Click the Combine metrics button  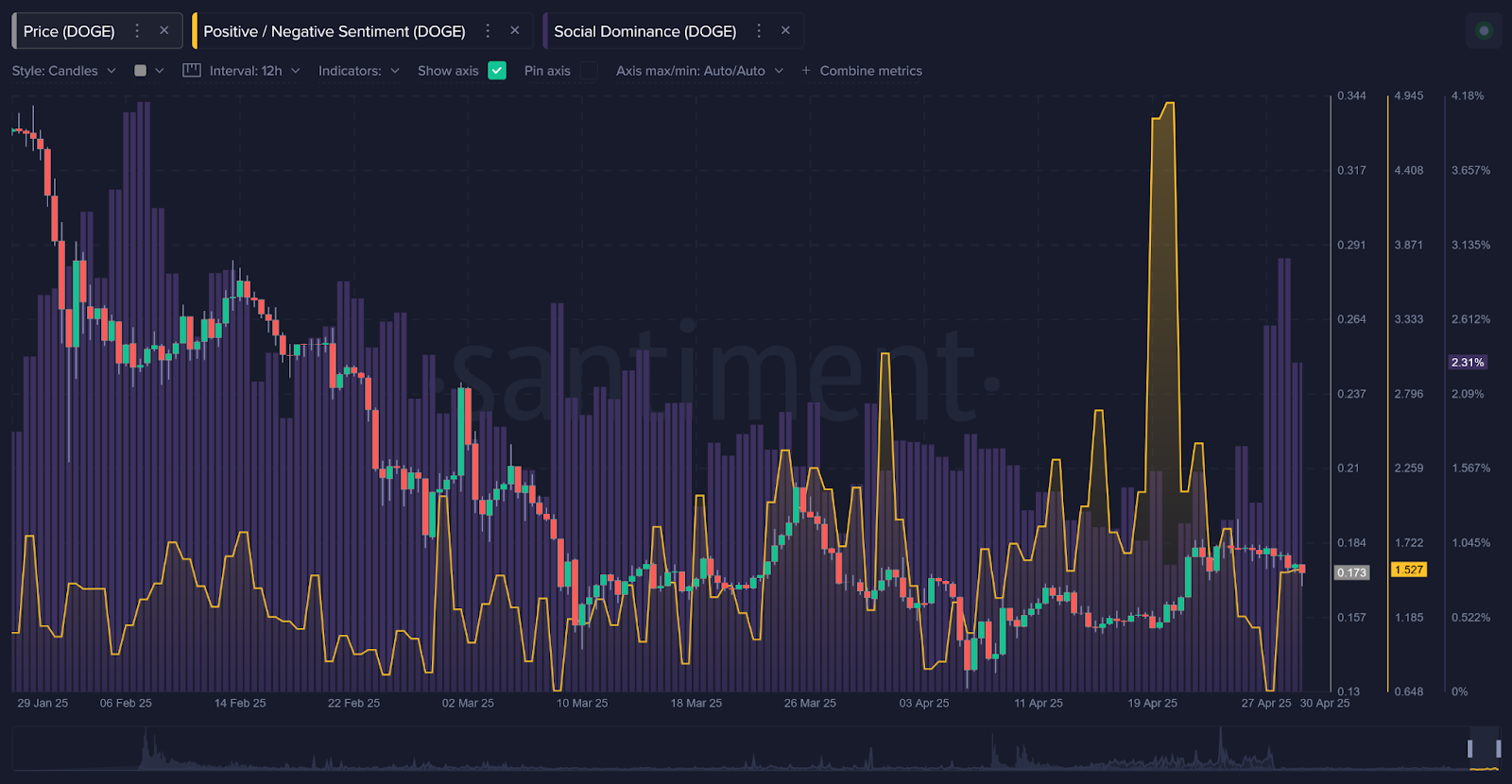click(870, 71)
